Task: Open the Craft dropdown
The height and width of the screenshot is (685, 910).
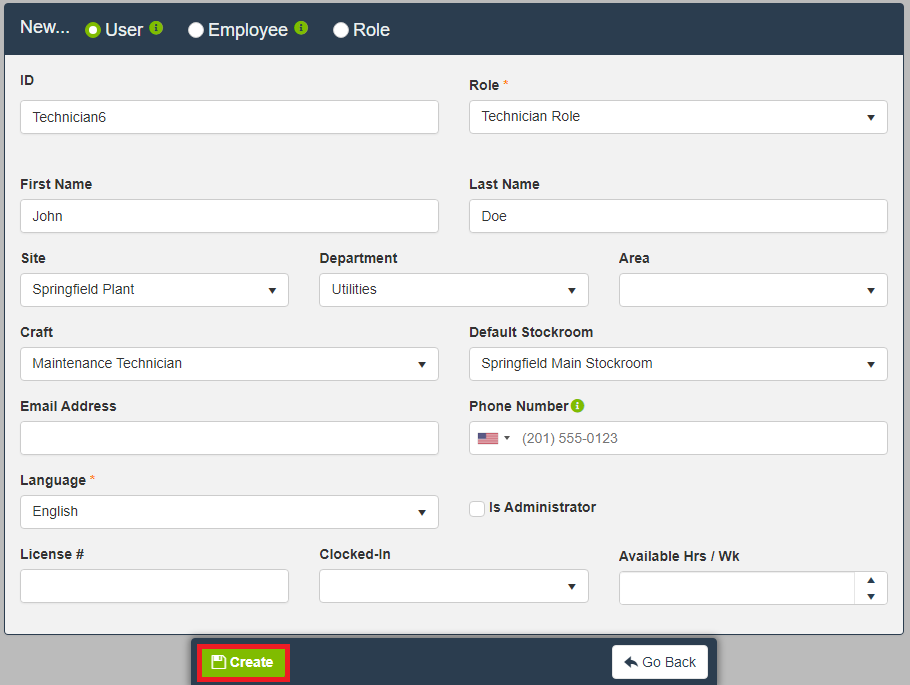Action: point(229,364)
